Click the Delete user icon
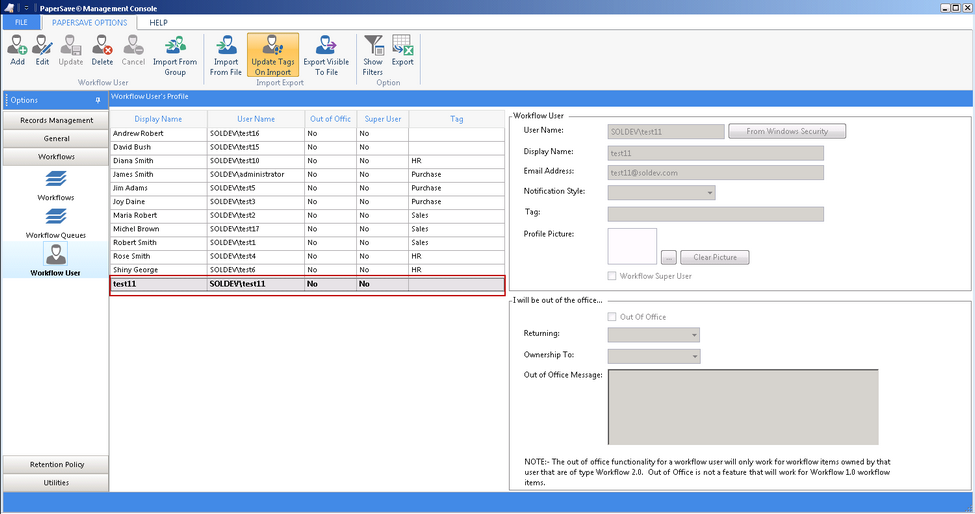The image size is (975, 514). [102, 50]
